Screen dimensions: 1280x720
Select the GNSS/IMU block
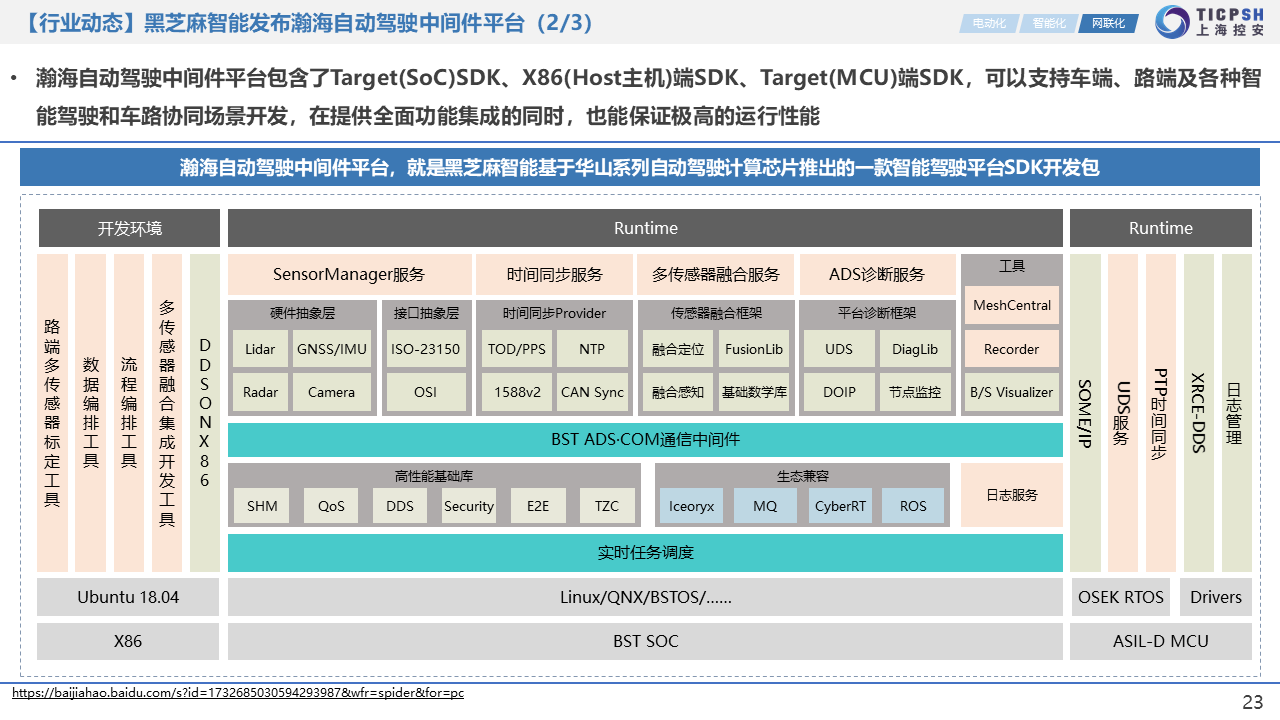pos(331,349)
